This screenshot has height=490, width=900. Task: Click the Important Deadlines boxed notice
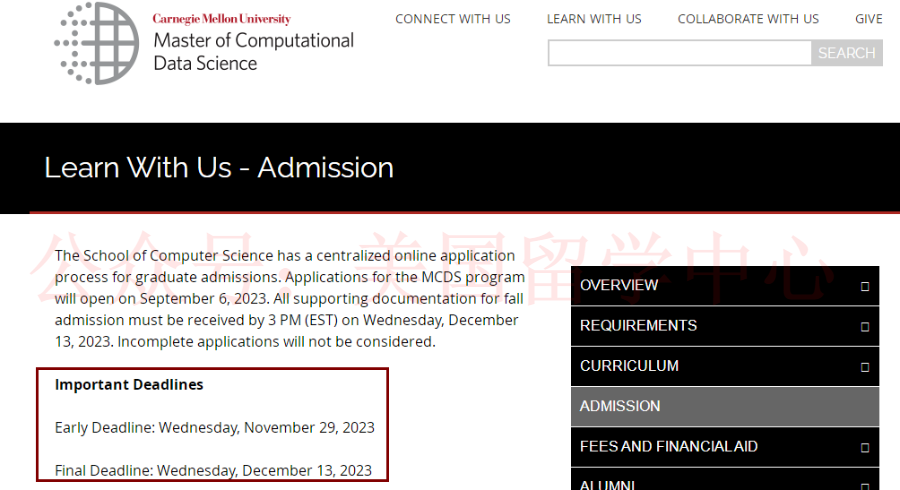point(212,425)
